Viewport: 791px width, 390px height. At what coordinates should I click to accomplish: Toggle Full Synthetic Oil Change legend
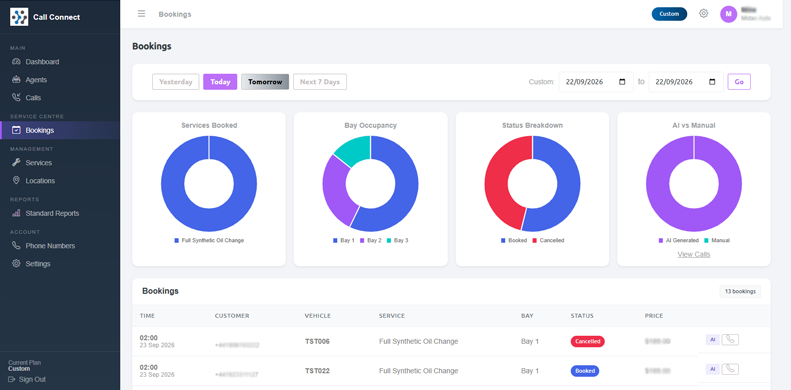pyautogui.click(x=209, y=241)
